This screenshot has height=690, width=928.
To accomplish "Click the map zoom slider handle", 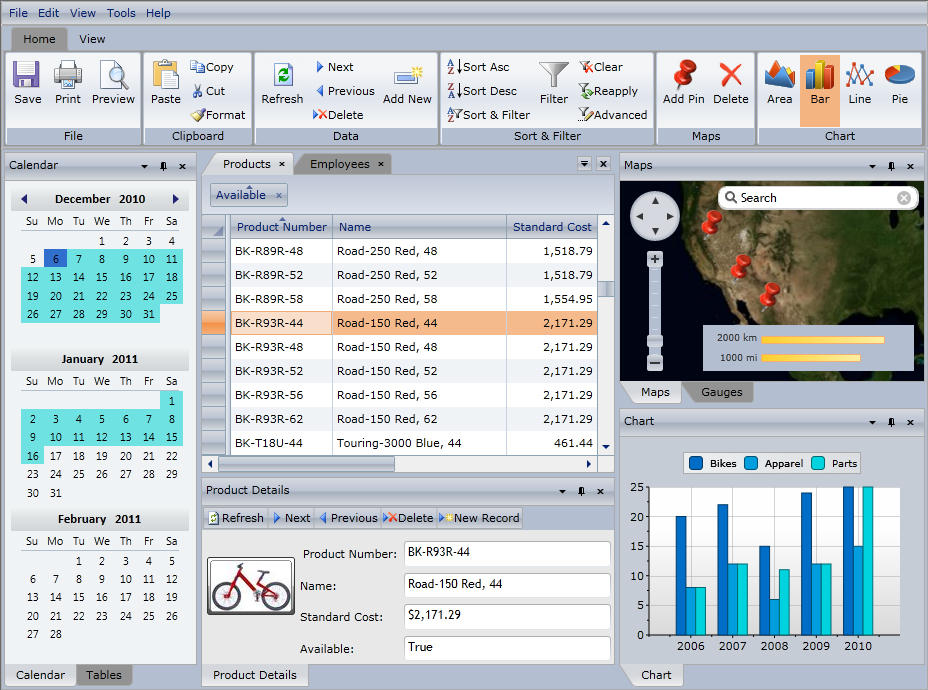I will 655,341.
